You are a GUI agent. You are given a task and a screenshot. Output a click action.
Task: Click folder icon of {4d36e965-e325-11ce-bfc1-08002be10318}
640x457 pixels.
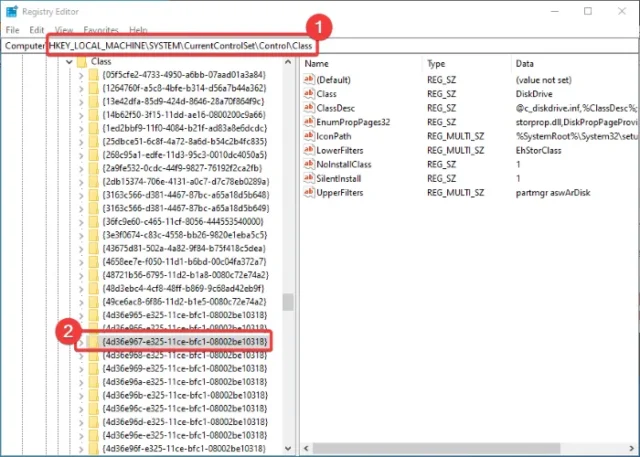94,315
